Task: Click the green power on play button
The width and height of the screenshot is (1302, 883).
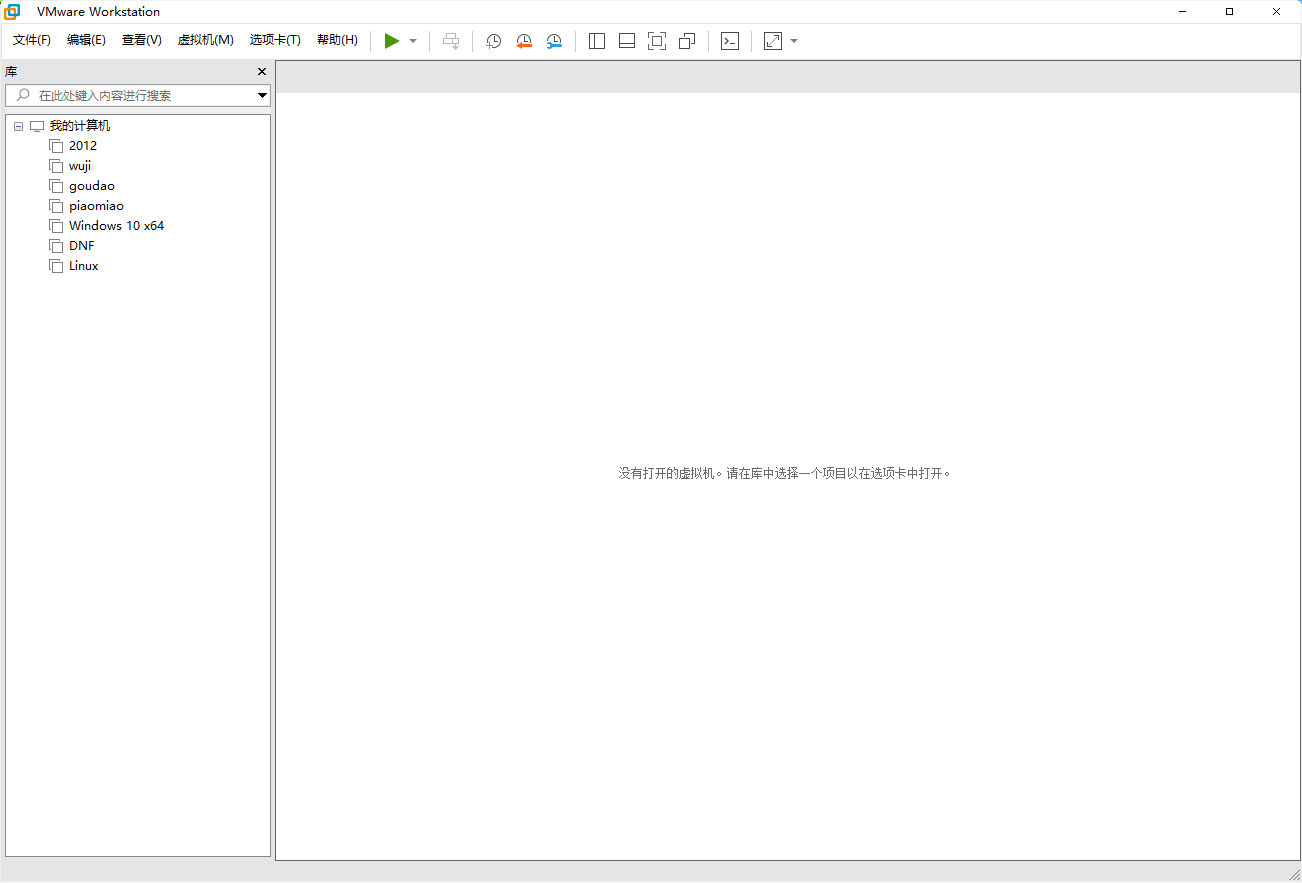Action: (392, 41)
